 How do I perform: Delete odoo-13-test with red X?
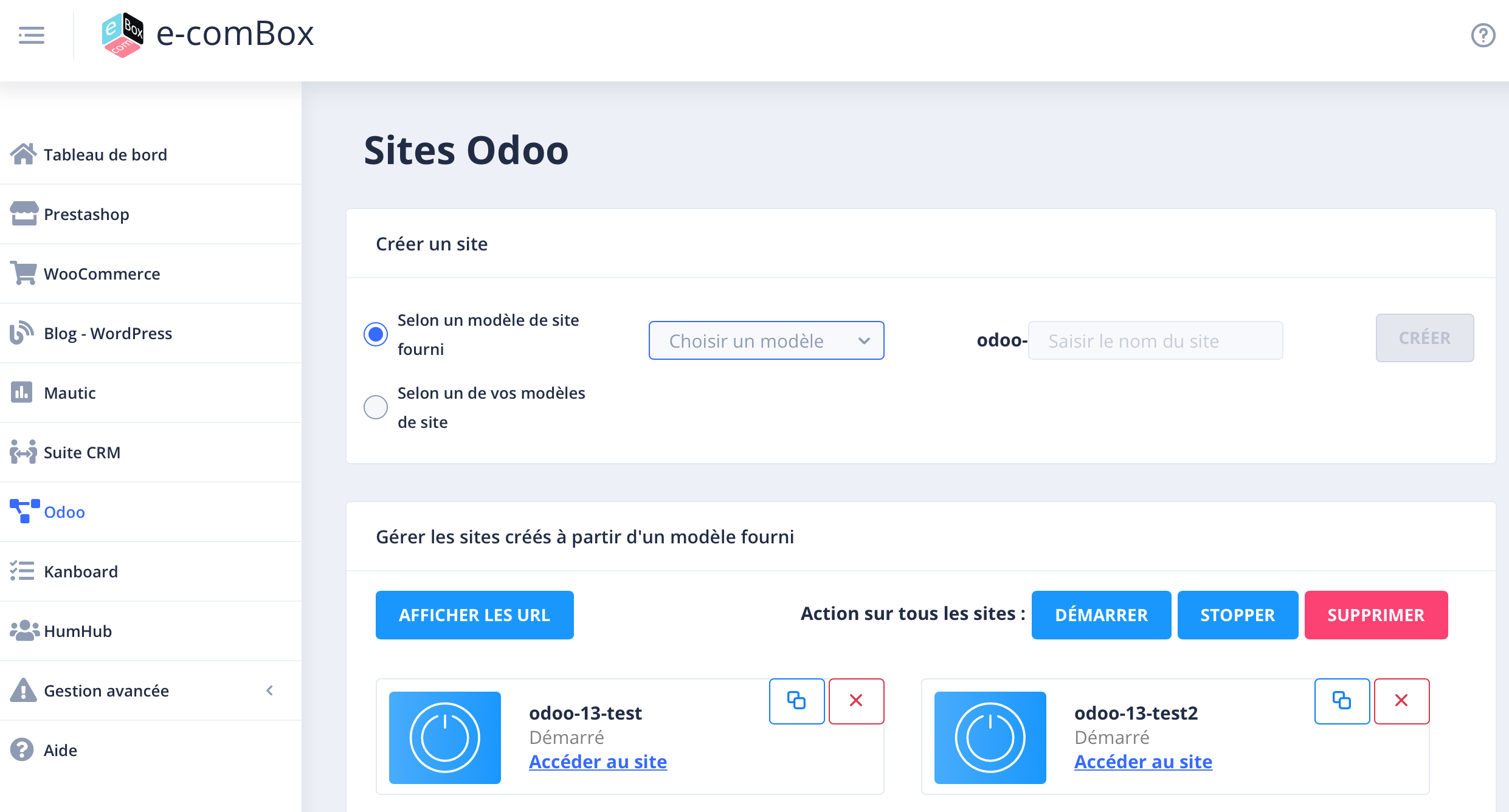pos(856,701)
